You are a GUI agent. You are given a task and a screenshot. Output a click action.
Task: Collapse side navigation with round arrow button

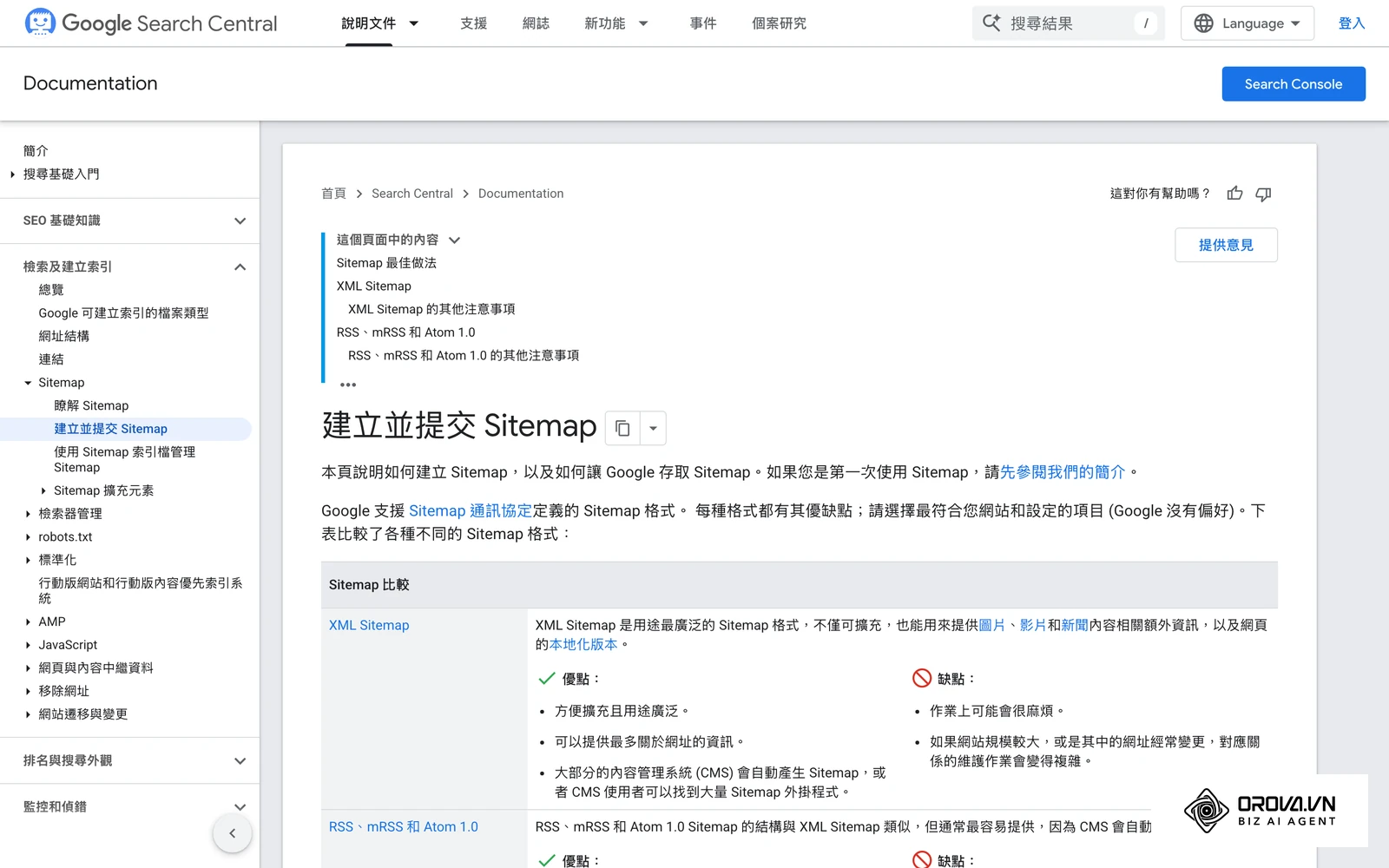[x=233, y=833]
